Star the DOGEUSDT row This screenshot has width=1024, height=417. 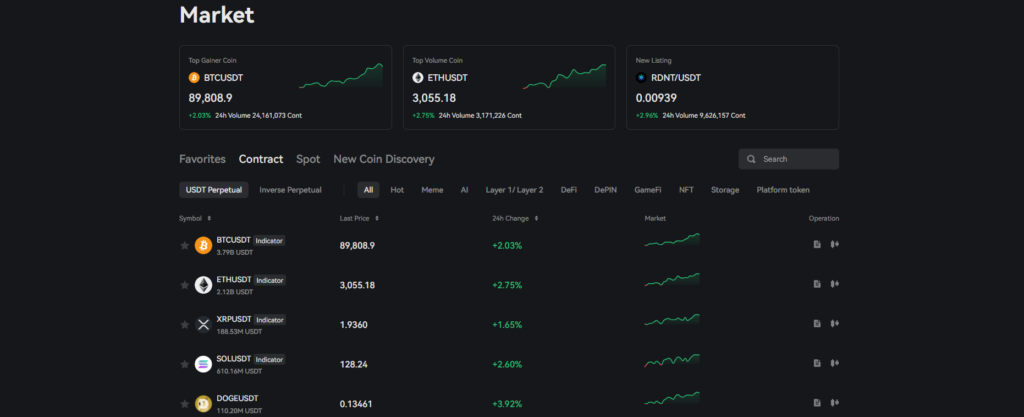pos(185,403)
